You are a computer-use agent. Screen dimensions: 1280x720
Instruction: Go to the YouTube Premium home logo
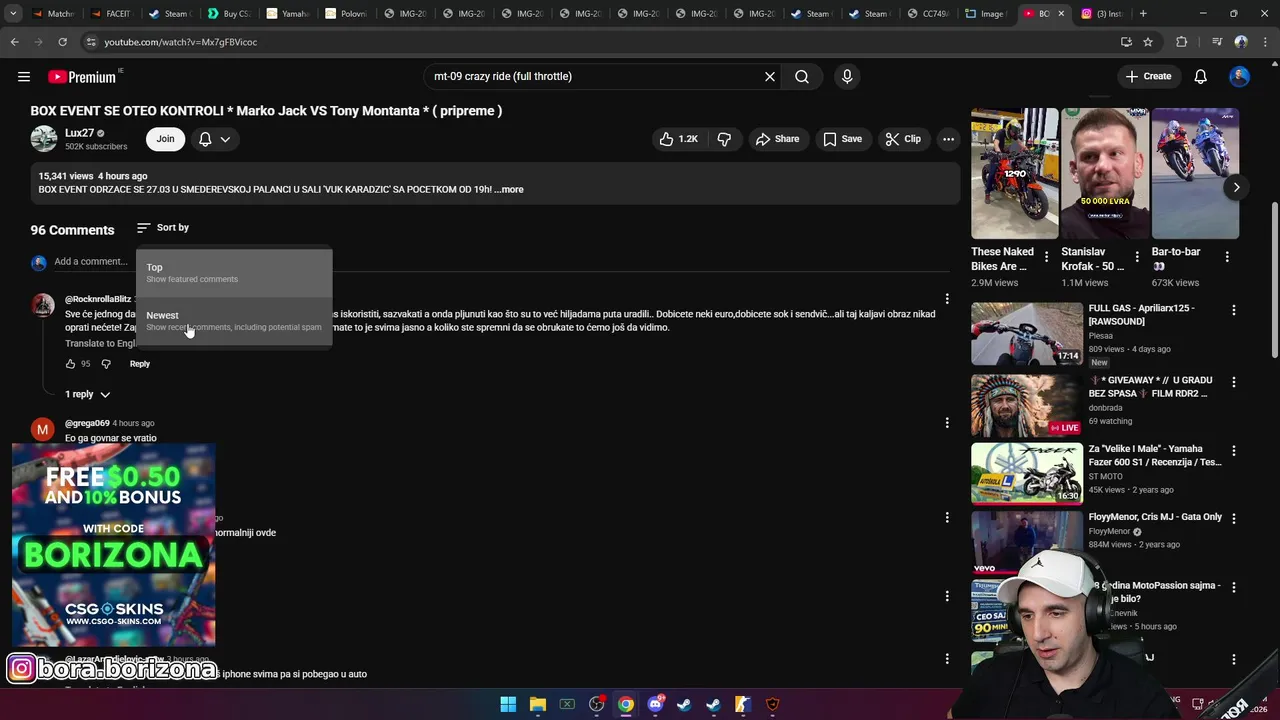82,77
